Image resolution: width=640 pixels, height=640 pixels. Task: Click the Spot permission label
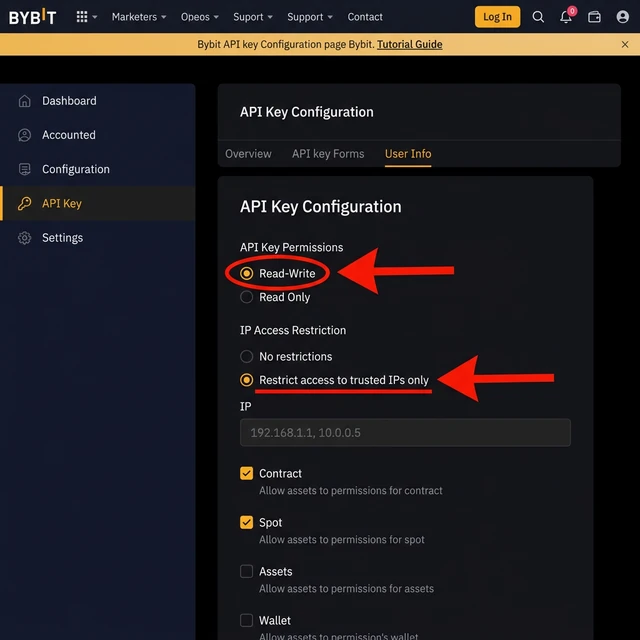click(271, 523)
